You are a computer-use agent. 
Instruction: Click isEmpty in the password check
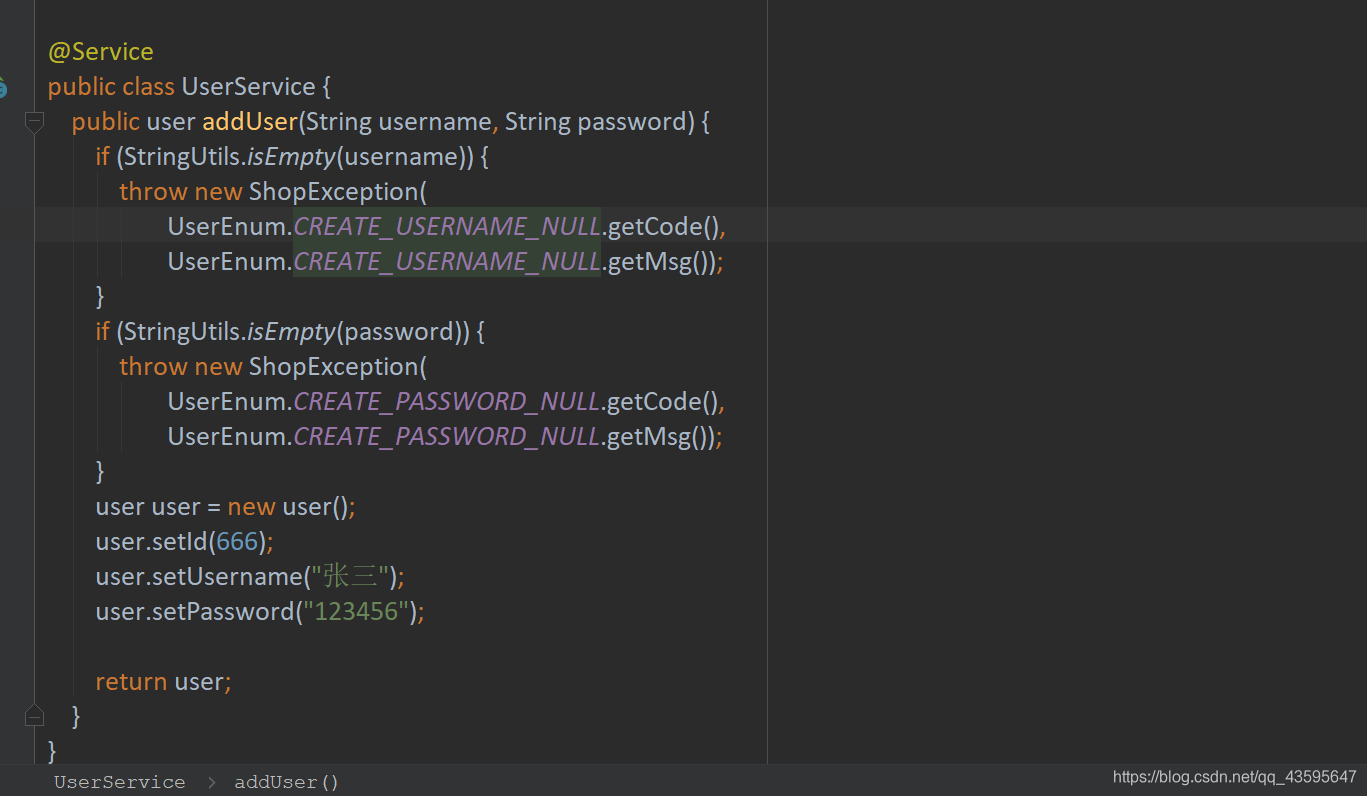(x=291, y=332)
